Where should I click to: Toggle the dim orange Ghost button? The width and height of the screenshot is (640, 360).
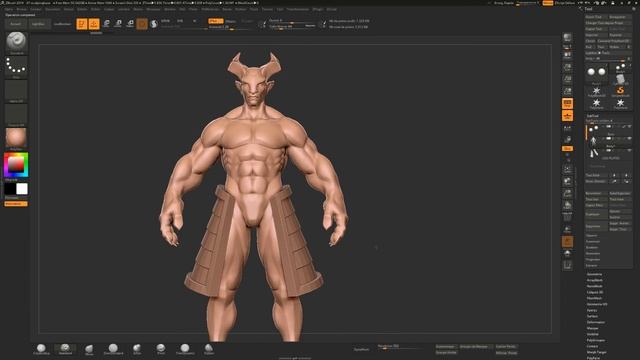click(567, 242)
